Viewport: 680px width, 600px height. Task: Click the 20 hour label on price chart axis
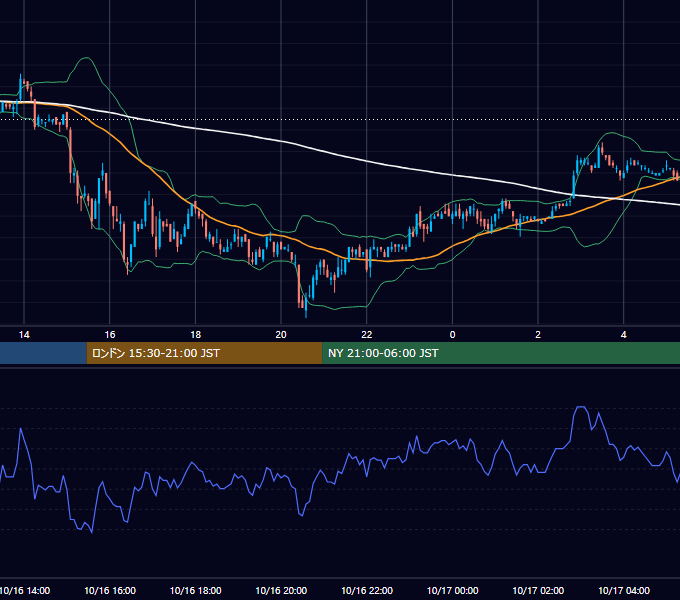click(x=281, y=335)
